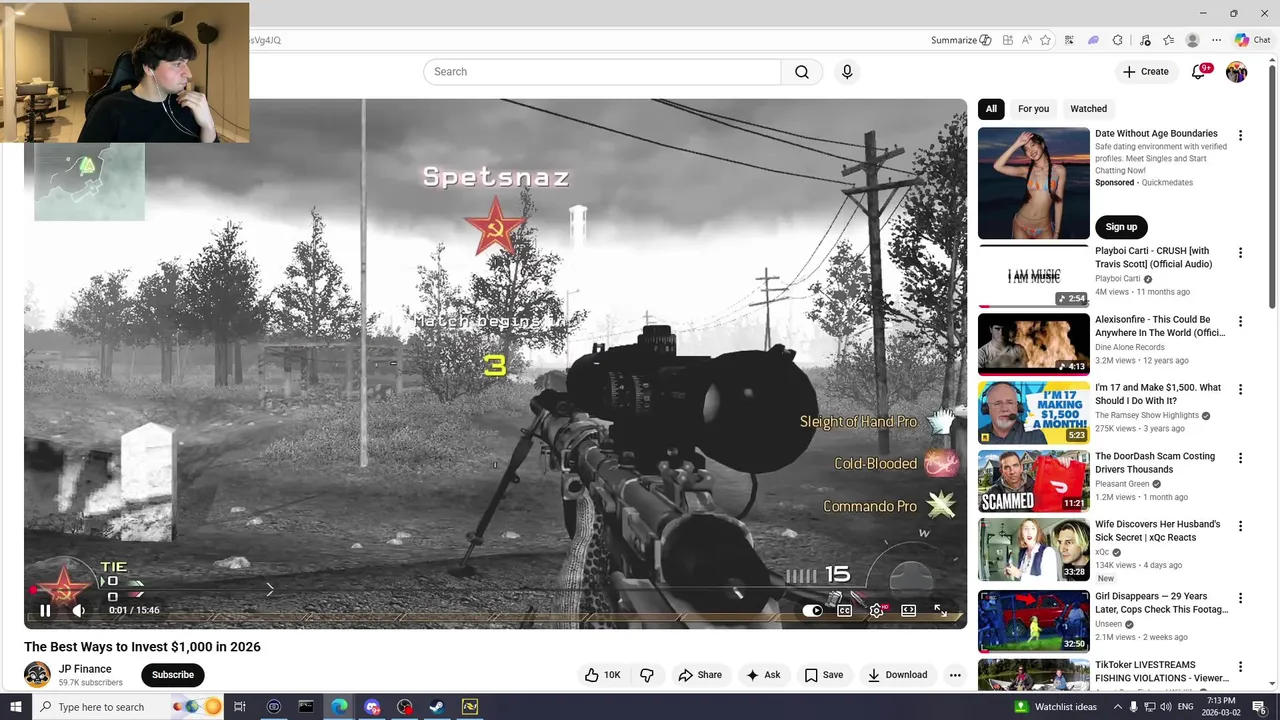This screenshot has height=720, width=1280.
Task: Click the video progress bar
Action: coord(496,592)
